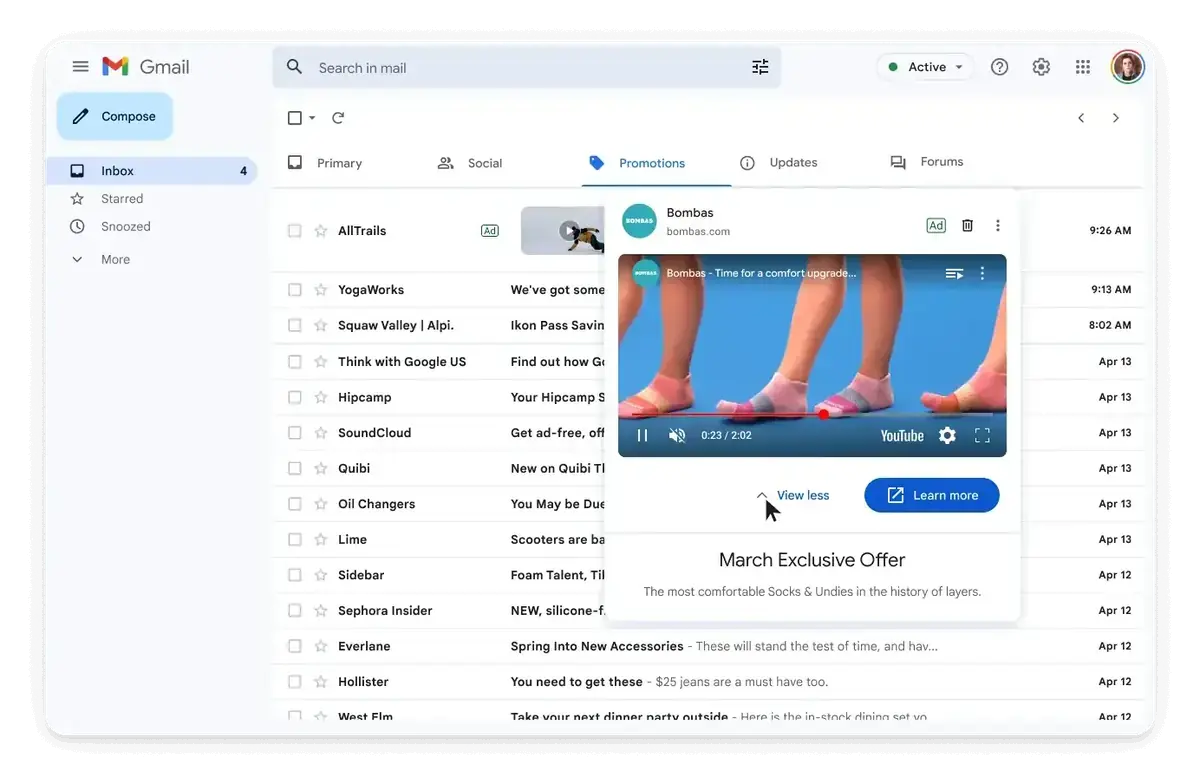Click the YouTube logo in player
Image resolution: width=1200 pixels, height=784 pixels.
(902, 435)
